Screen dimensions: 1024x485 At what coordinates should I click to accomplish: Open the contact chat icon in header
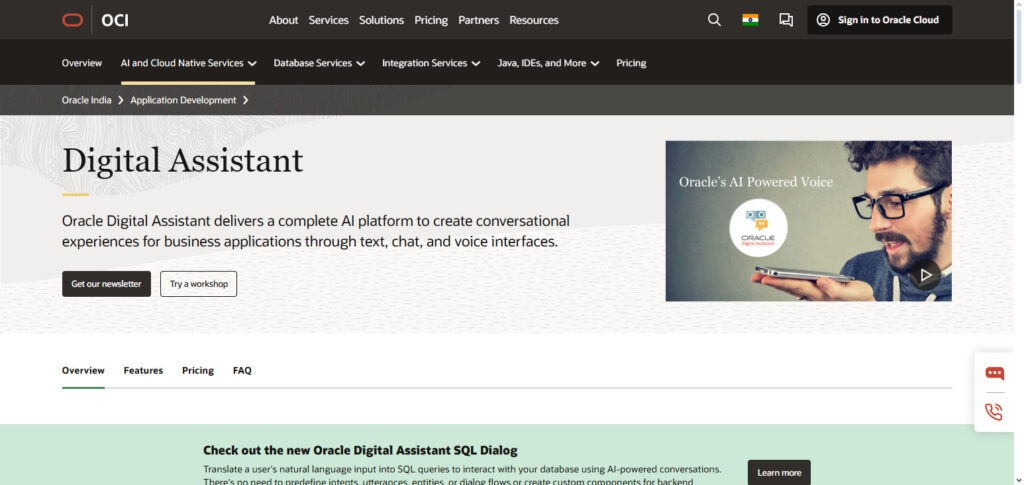pyautogui.click(x=786, y=20)
